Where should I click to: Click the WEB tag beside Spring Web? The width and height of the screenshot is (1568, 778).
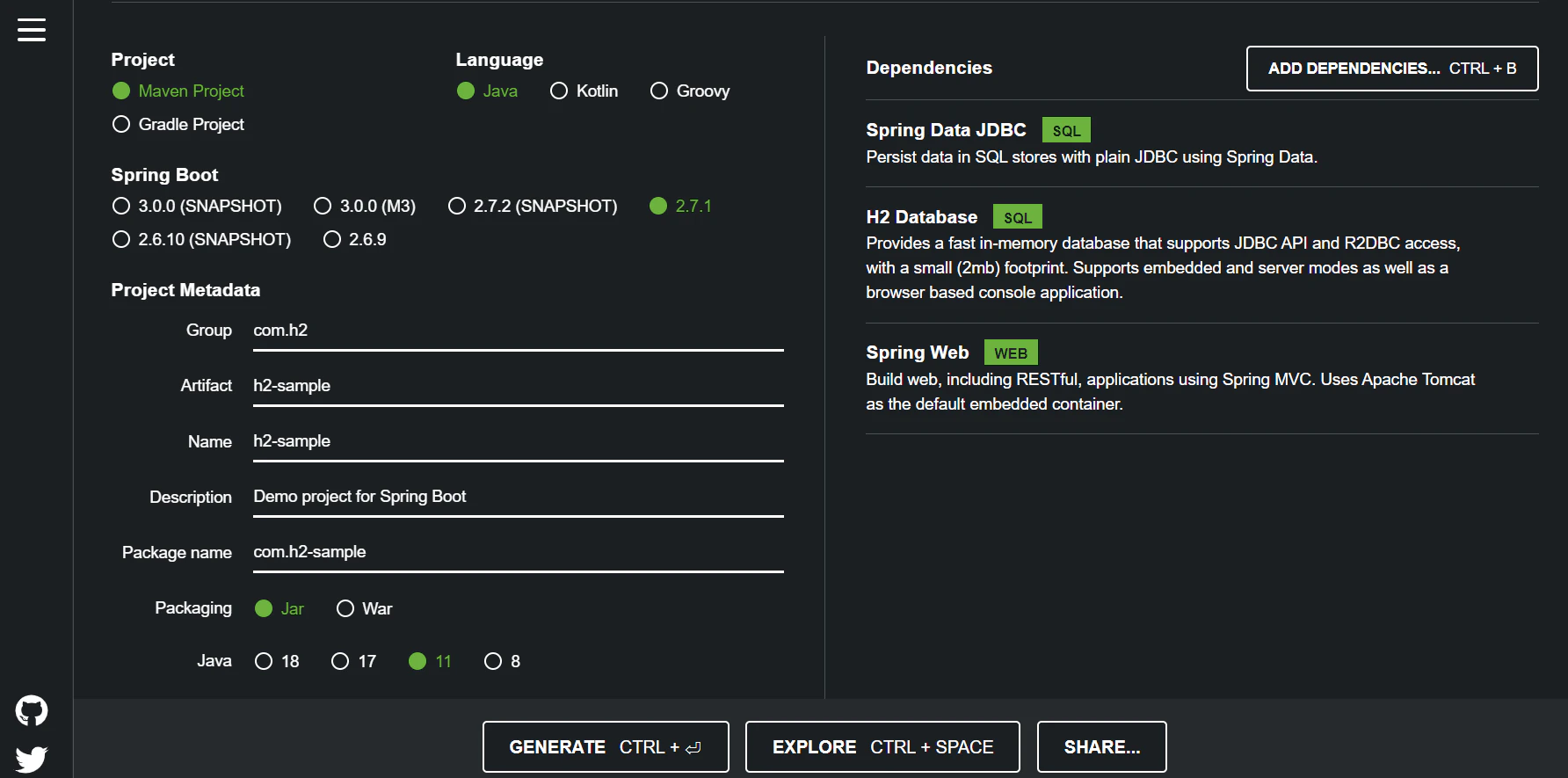[x=1011, y=353]
